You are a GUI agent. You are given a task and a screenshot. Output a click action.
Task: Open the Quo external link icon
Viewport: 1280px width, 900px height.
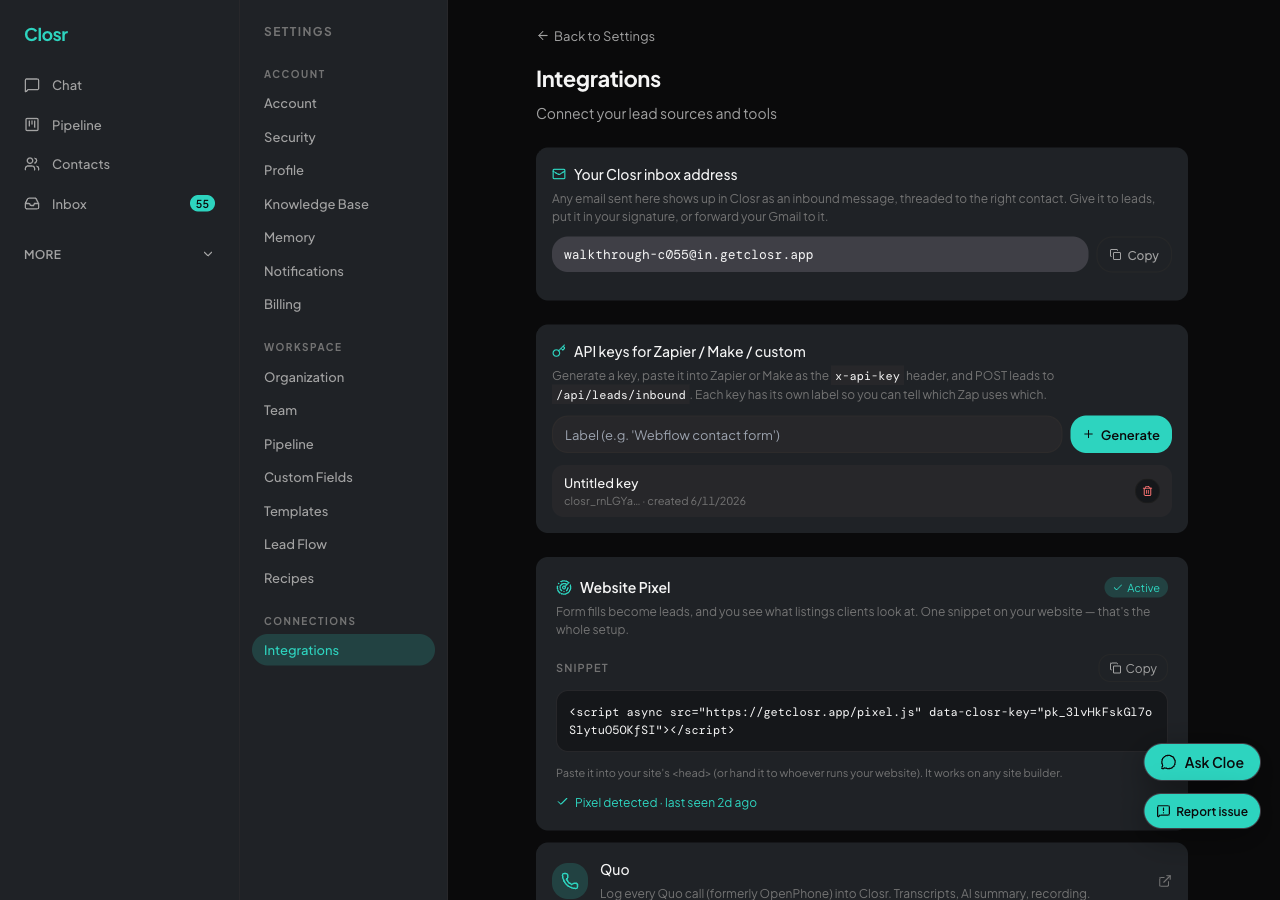tap(1165, 881)
